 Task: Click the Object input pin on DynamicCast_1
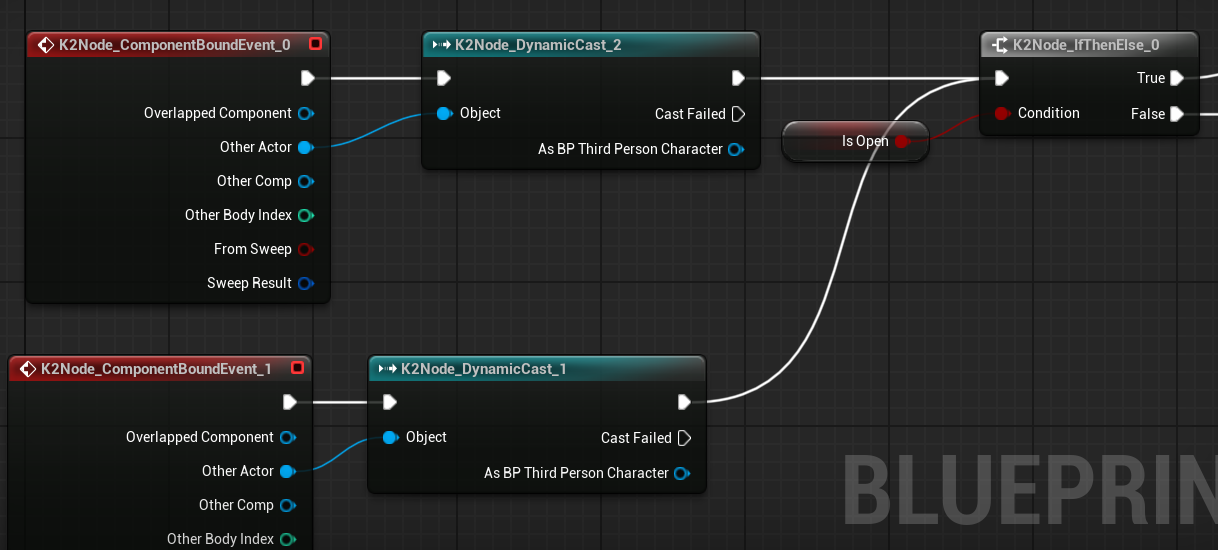tap(390, 437)
